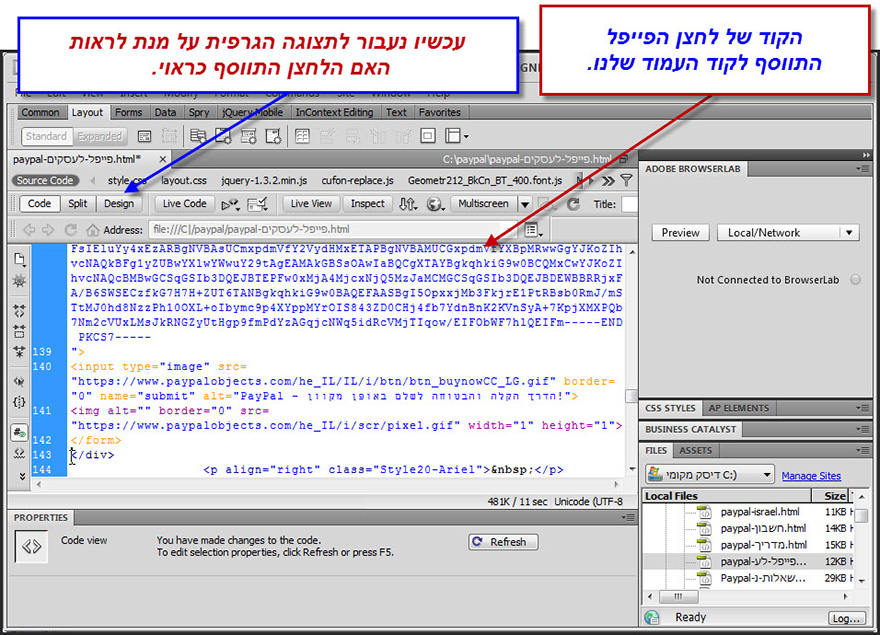Open the site drive dropdown
880x635 pixels.
click(709, 475)
